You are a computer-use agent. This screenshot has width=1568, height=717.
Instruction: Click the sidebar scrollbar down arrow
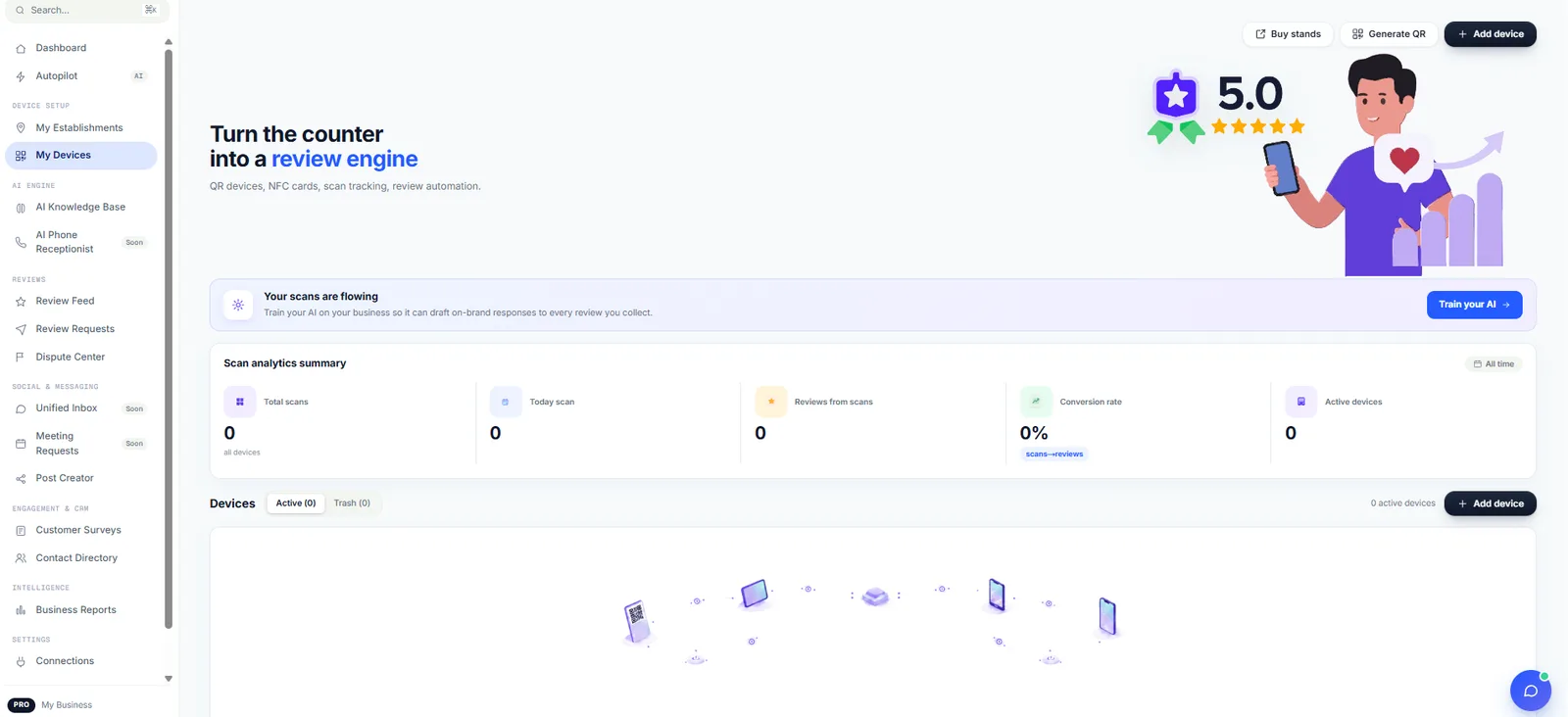click(169, 679)
